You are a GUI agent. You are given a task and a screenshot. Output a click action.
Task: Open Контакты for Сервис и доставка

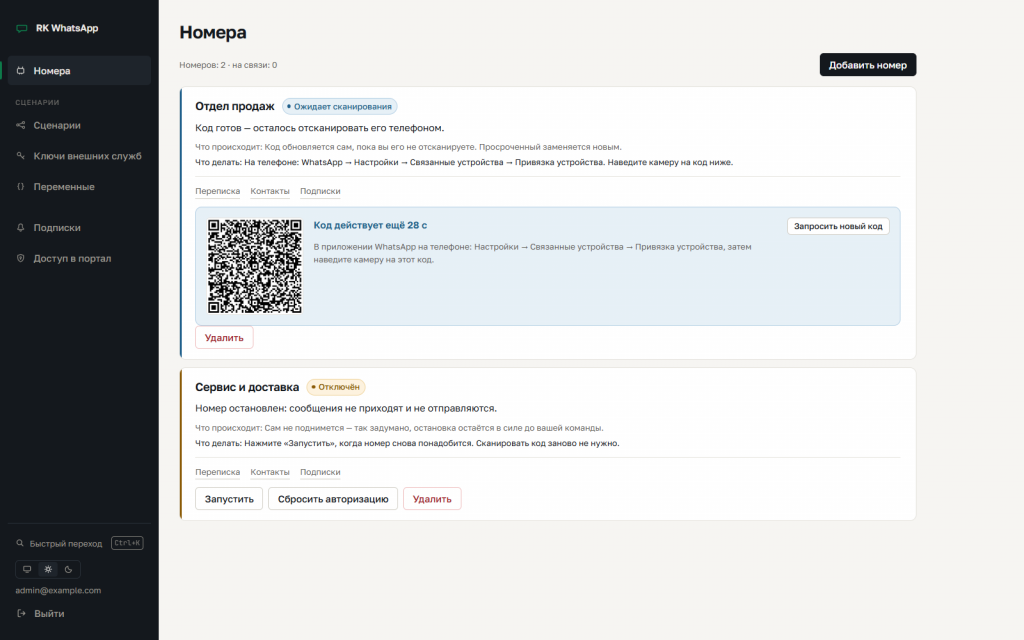point(270,472)
